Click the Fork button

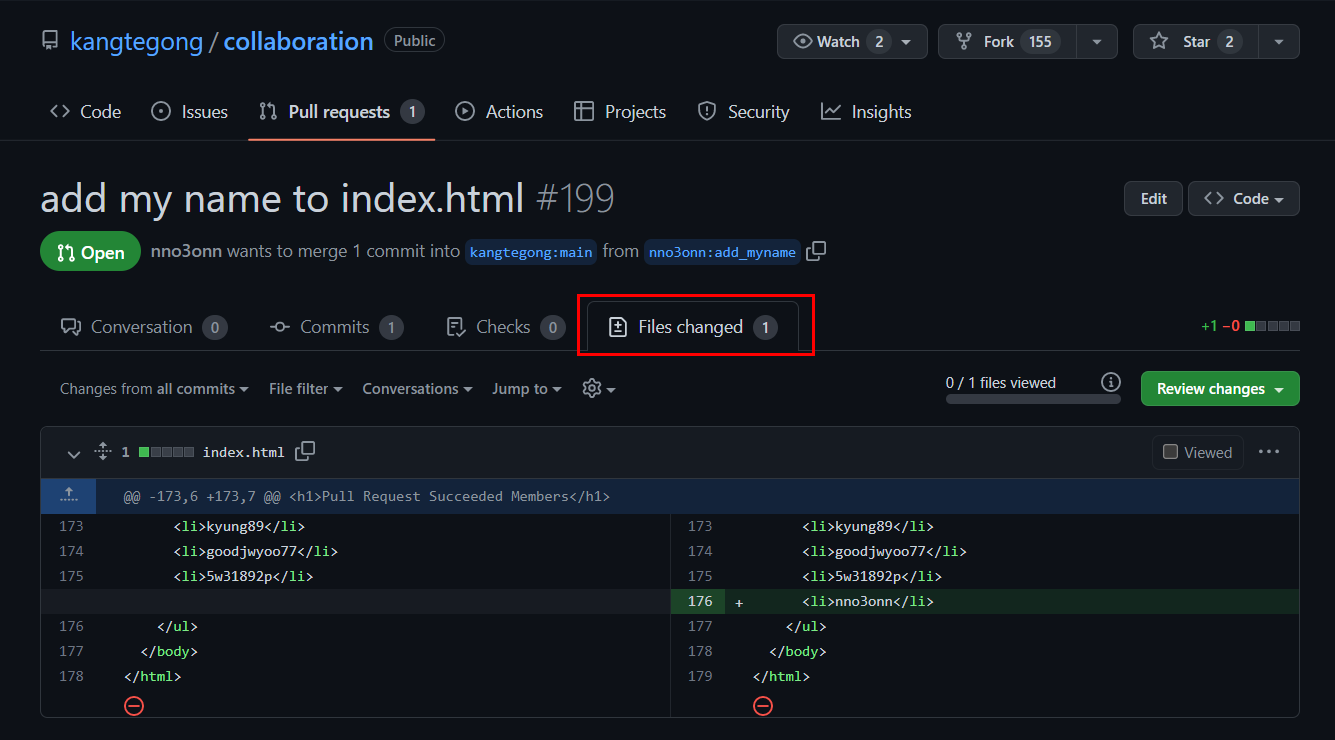1007,41
